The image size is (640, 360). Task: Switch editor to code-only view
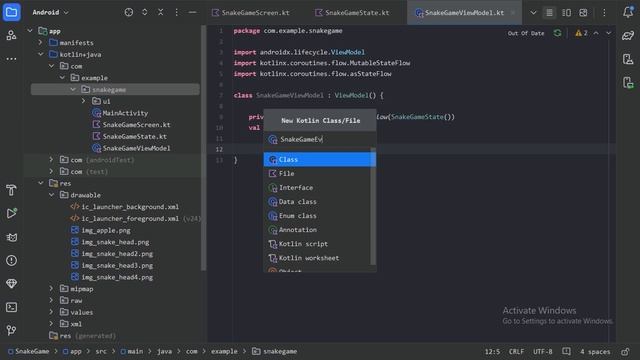549,13
